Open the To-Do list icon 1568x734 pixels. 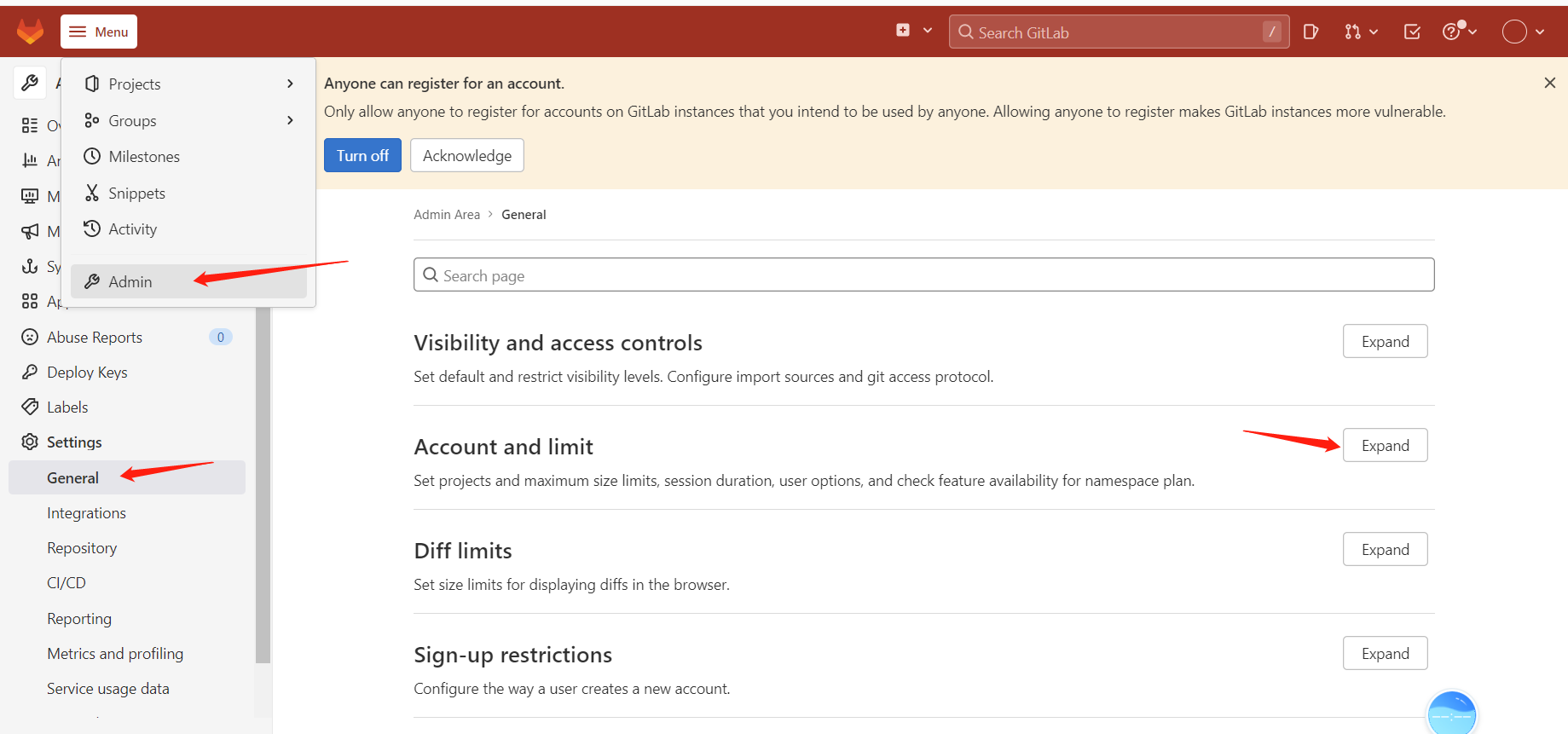coord(1412,32)
